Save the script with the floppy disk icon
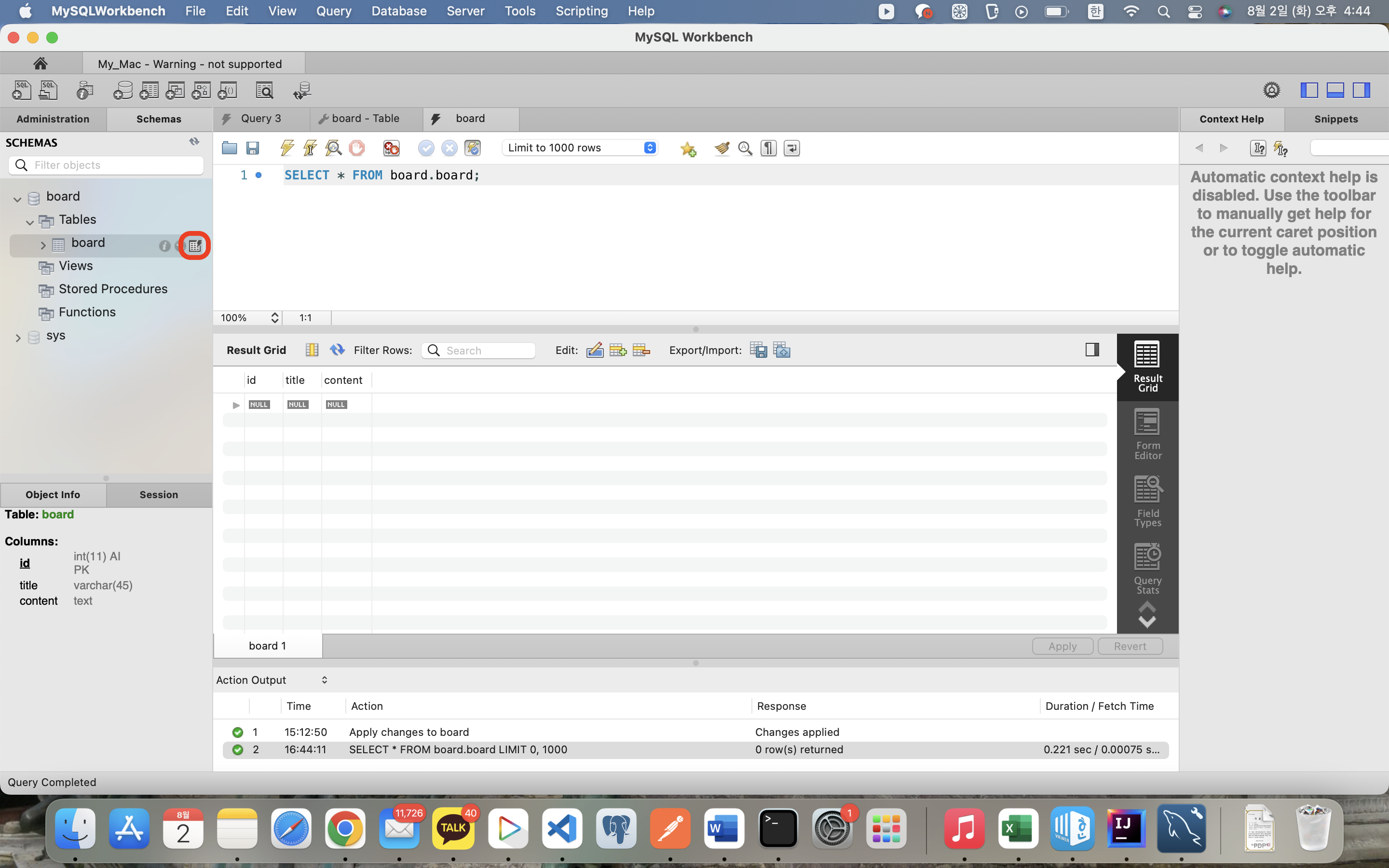 [x=253, y=148]
